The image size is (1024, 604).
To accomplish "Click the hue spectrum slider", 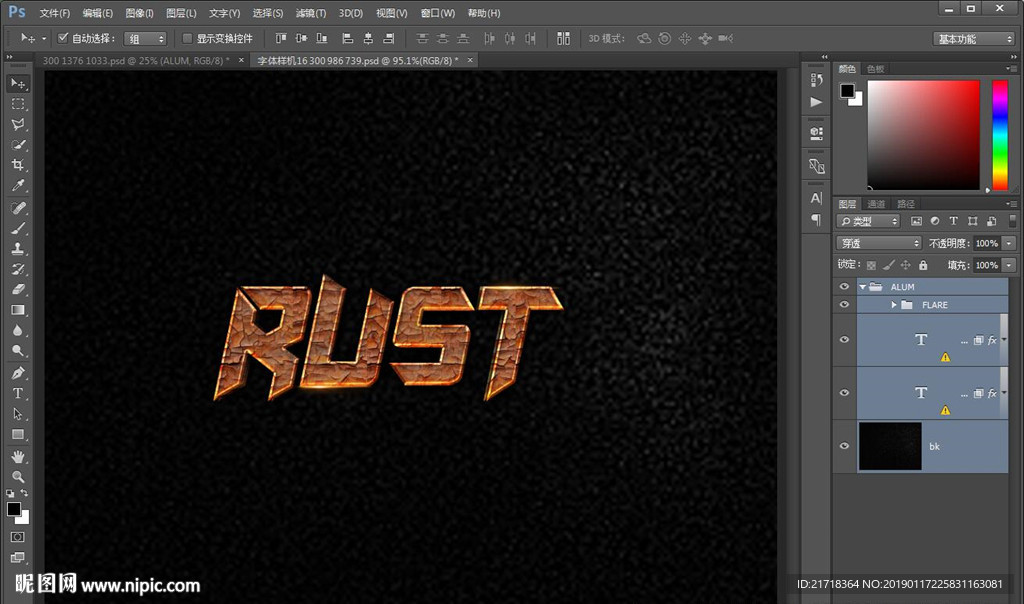I will (1000, 135).
